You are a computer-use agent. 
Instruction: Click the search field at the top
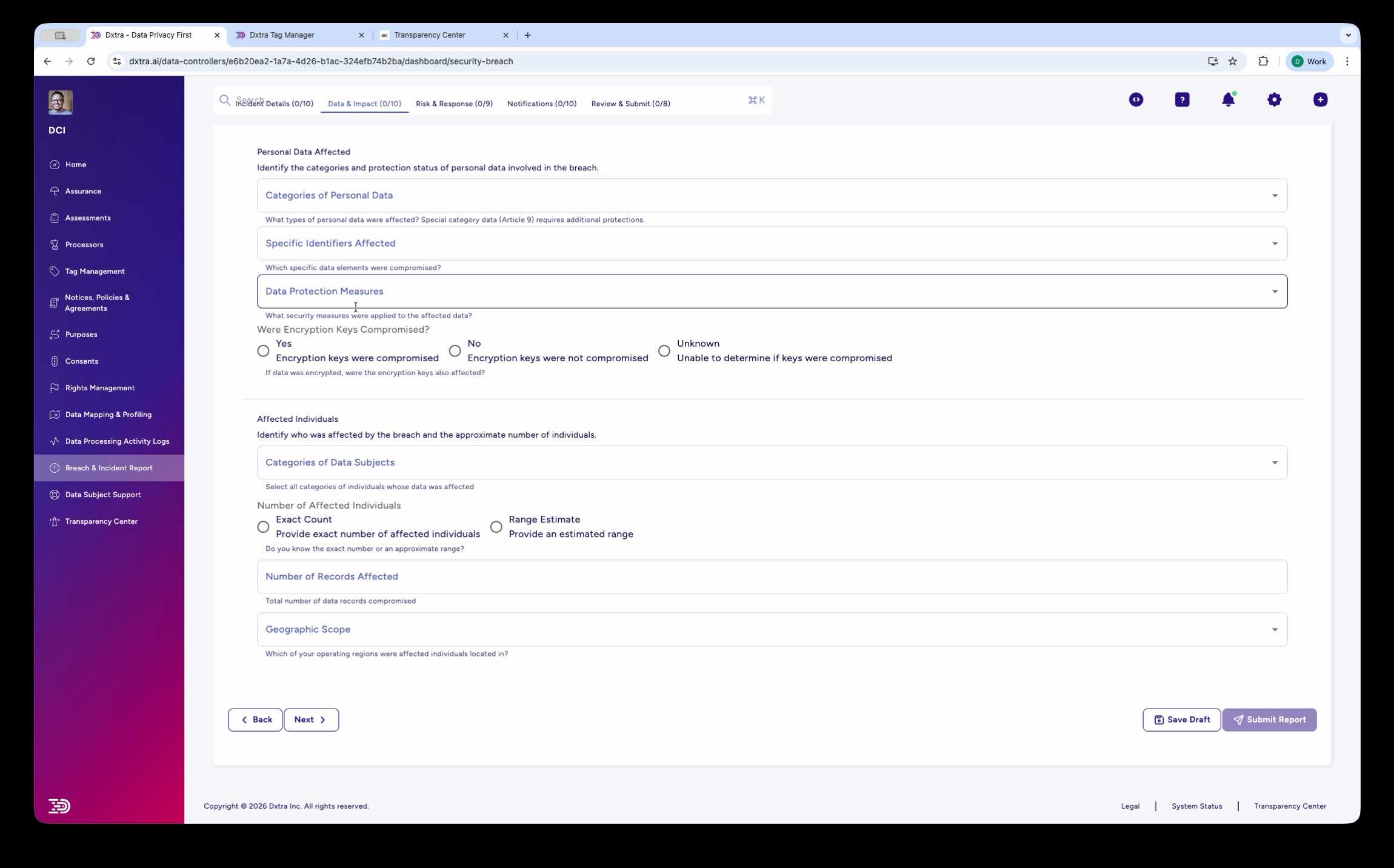273,99
